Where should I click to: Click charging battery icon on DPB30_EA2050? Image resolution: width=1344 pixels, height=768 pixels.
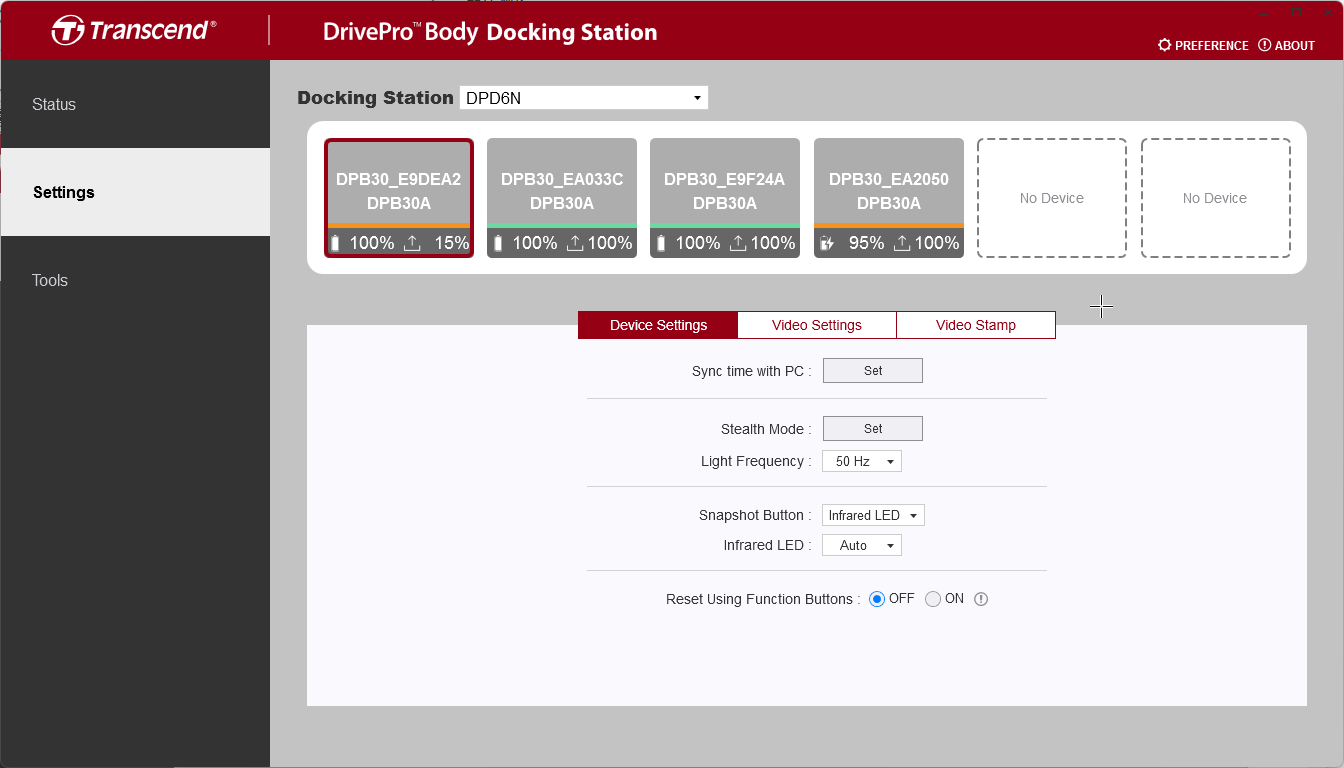(827, 243)
